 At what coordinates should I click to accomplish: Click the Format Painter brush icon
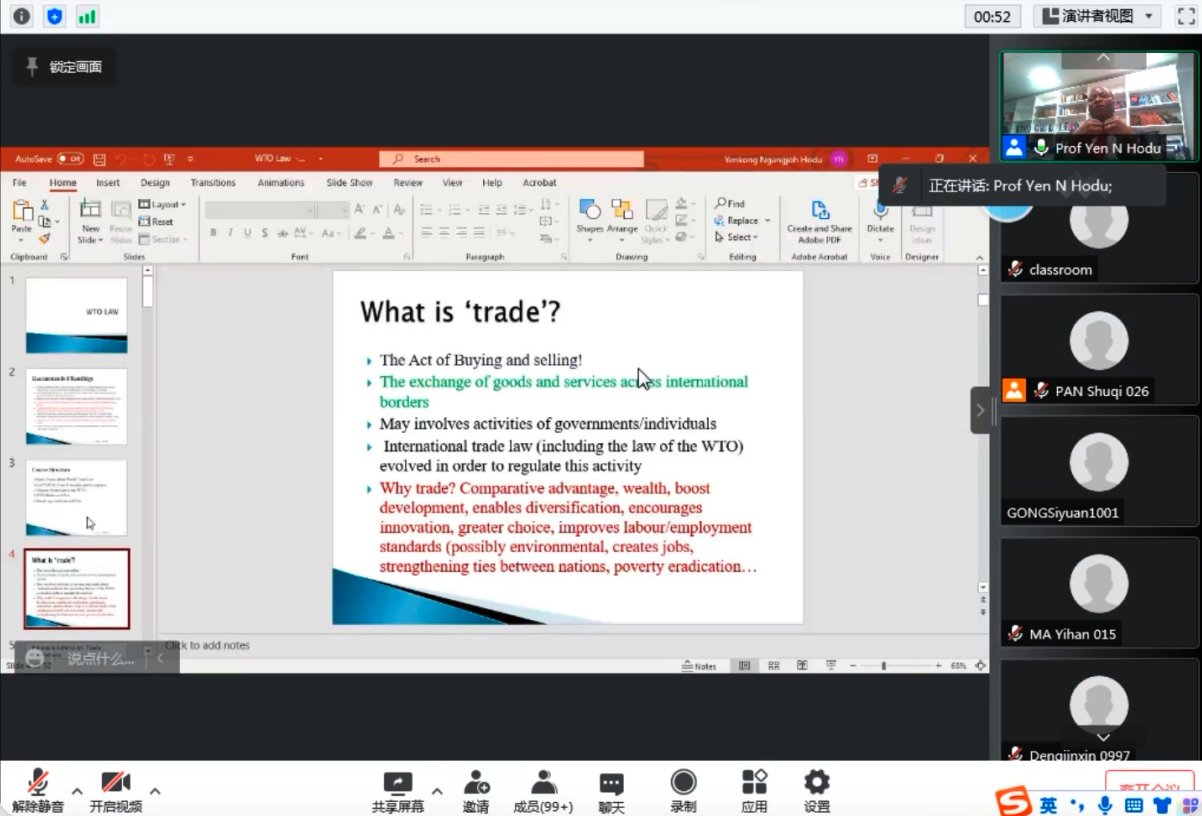point(44,238)
